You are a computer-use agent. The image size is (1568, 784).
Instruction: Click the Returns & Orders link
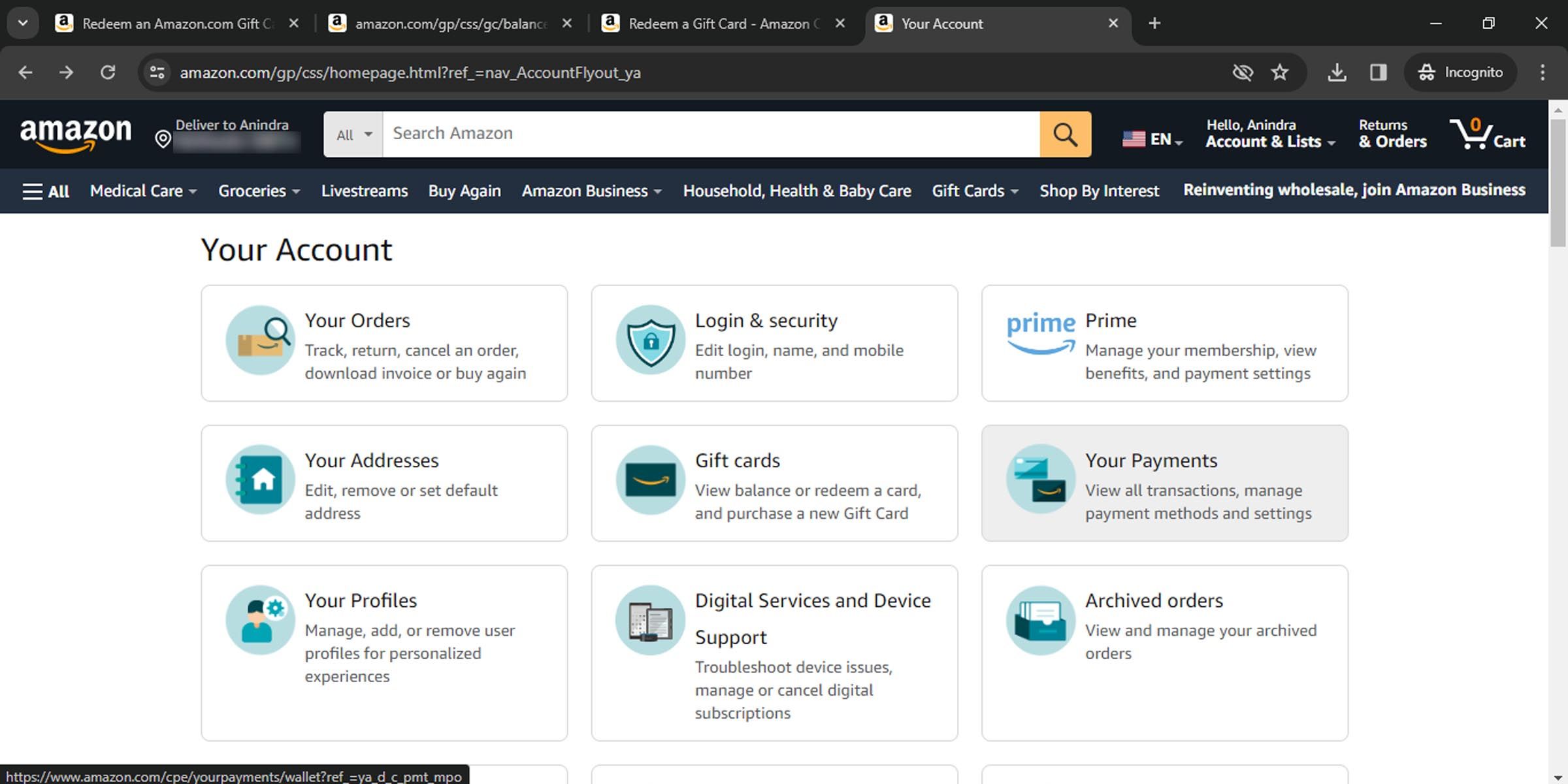click(x=1392, y=134)
